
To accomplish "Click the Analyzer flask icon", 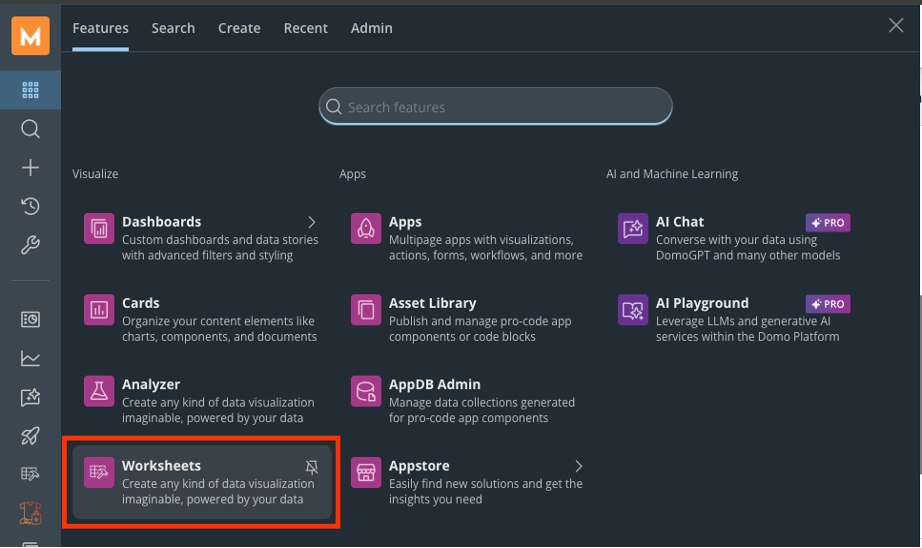I will 99,391.
